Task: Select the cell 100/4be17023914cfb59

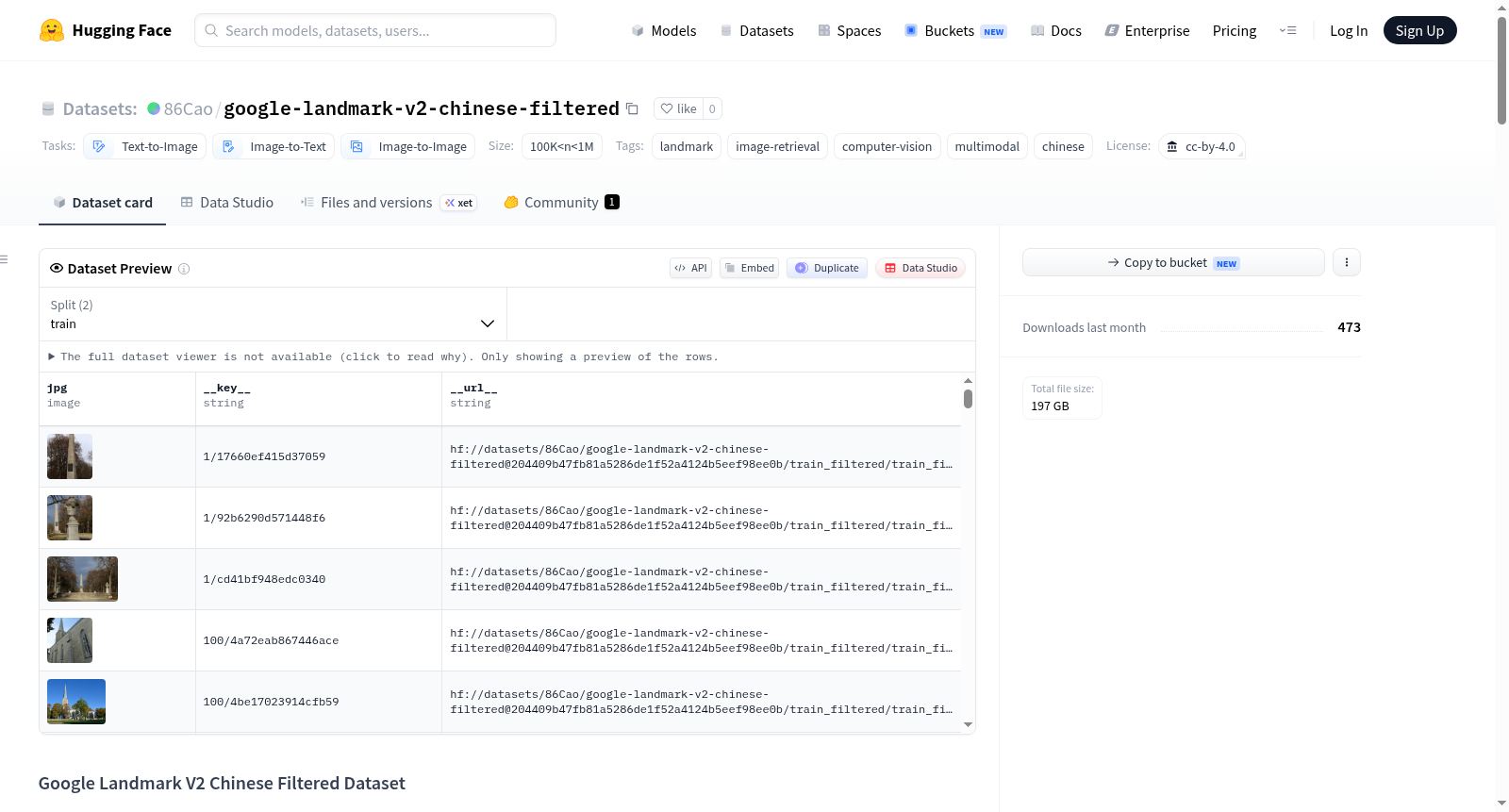Action: point(319,702)
